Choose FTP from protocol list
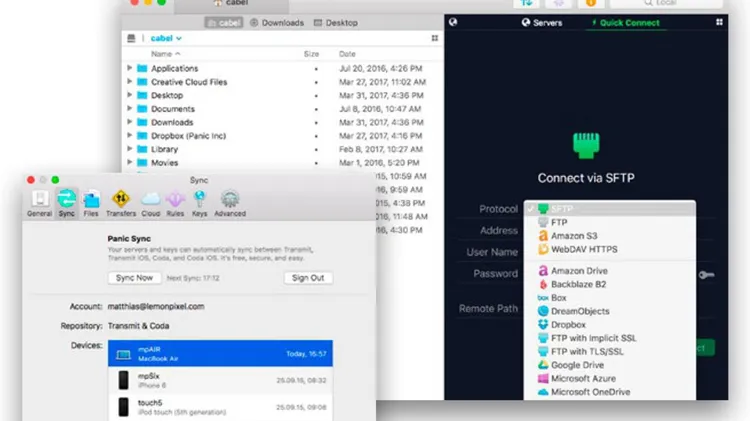This screenshot has width=750, height=421. tap(610, 222)
